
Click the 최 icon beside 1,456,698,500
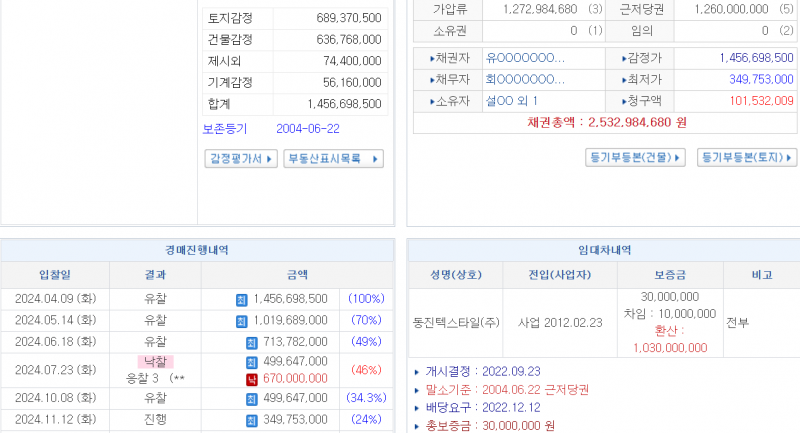(241, 299)
